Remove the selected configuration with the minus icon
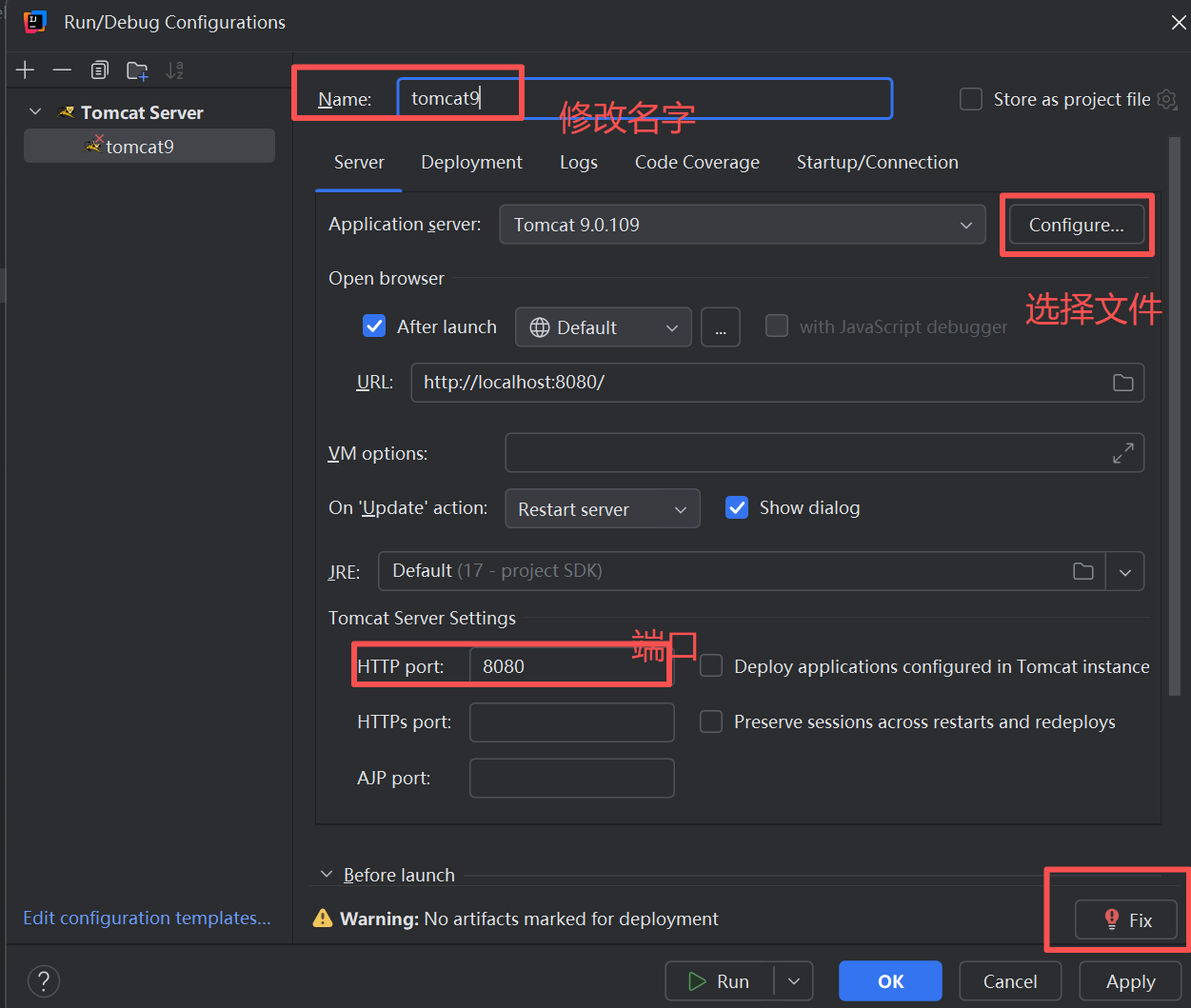The width and height of the screenshot is (1191, 1008). tap(62, 69)
